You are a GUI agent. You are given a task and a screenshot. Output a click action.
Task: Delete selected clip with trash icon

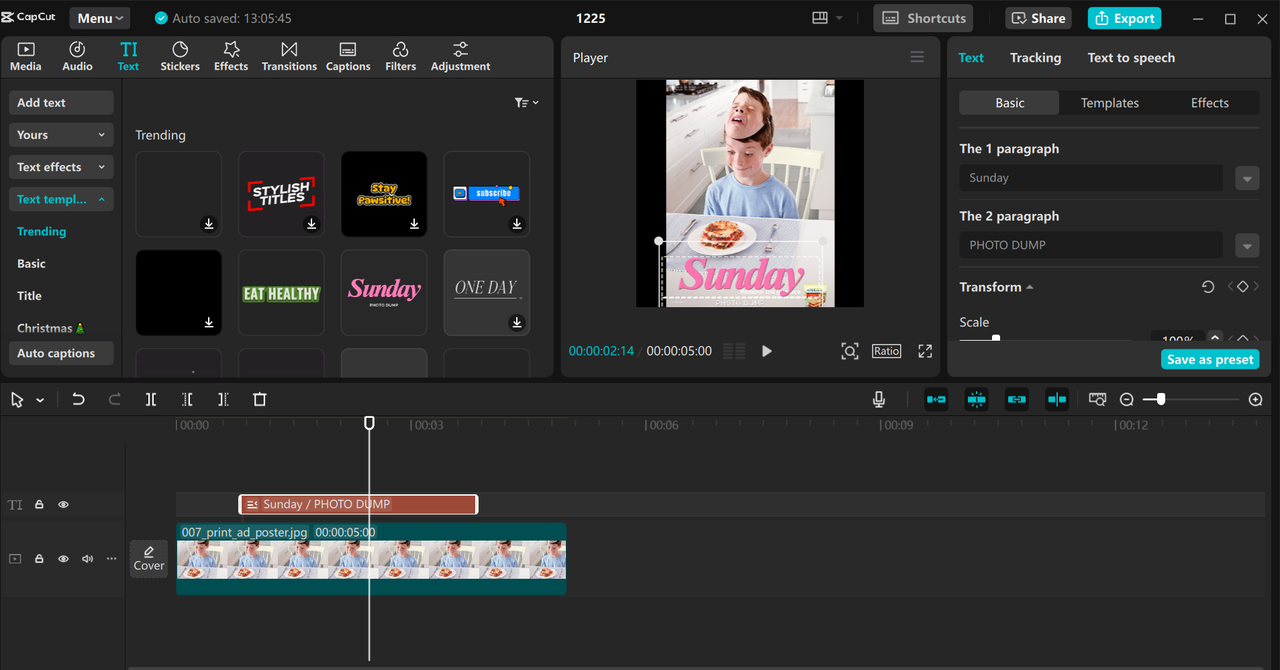pos(260,399)
